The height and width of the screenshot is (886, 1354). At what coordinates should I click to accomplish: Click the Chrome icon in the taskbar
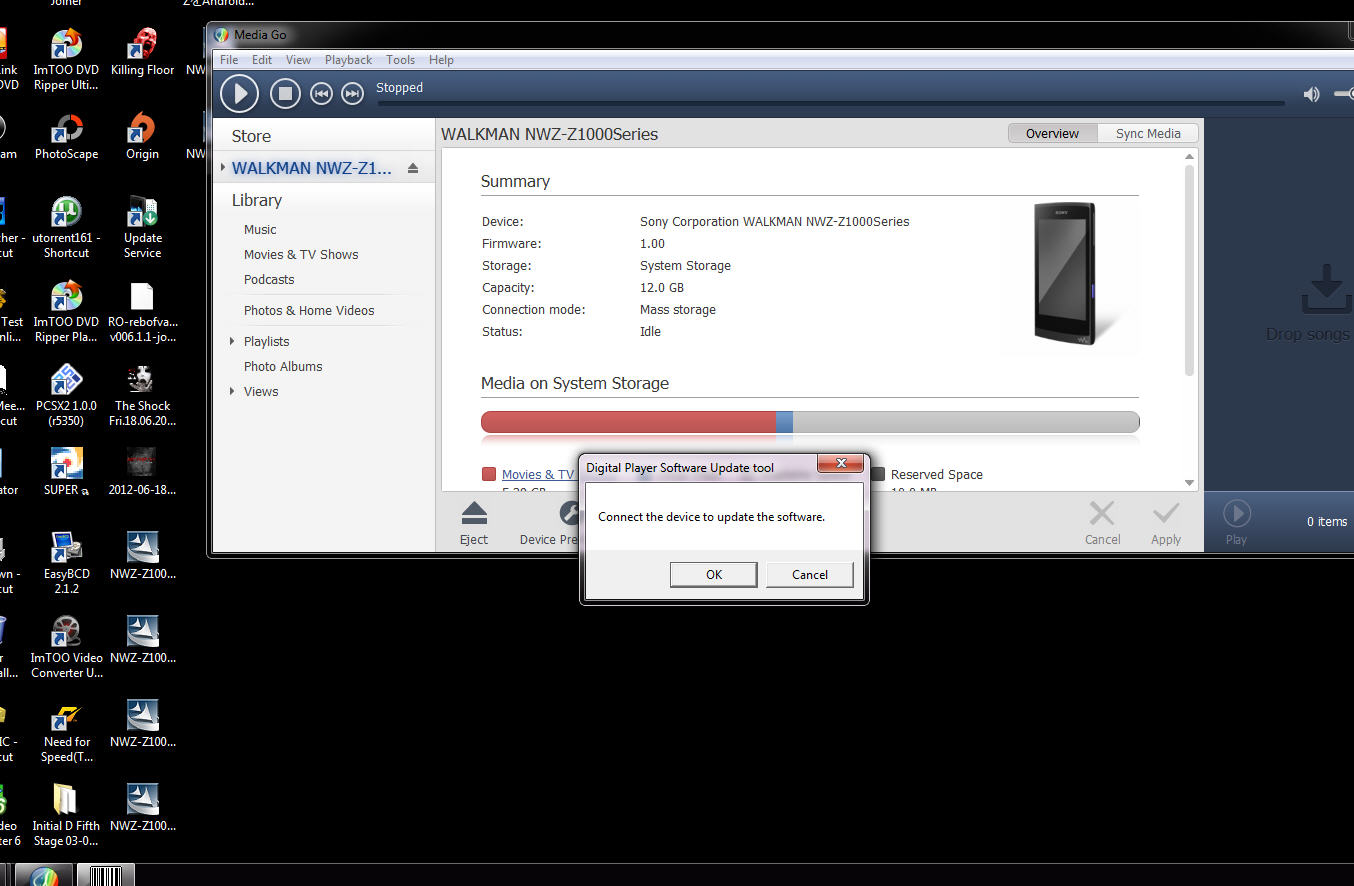point(43,876)
